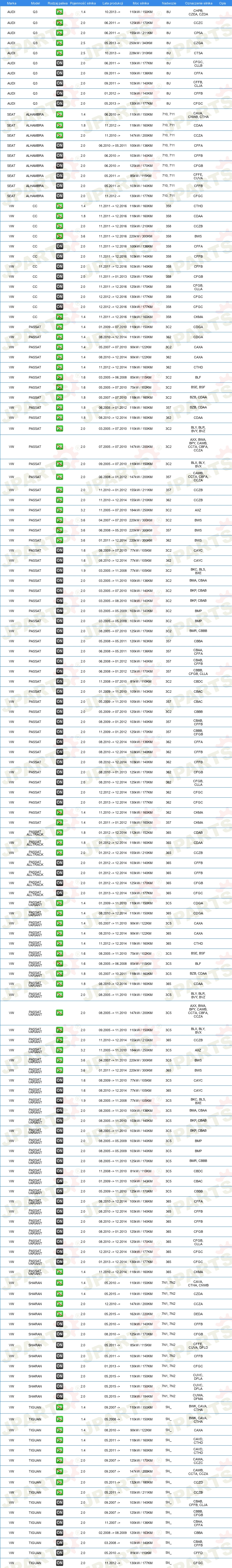Click the Tiguan production years cell 11.2007 ->
232x1568 pixels.
[x=112, y=1522]
